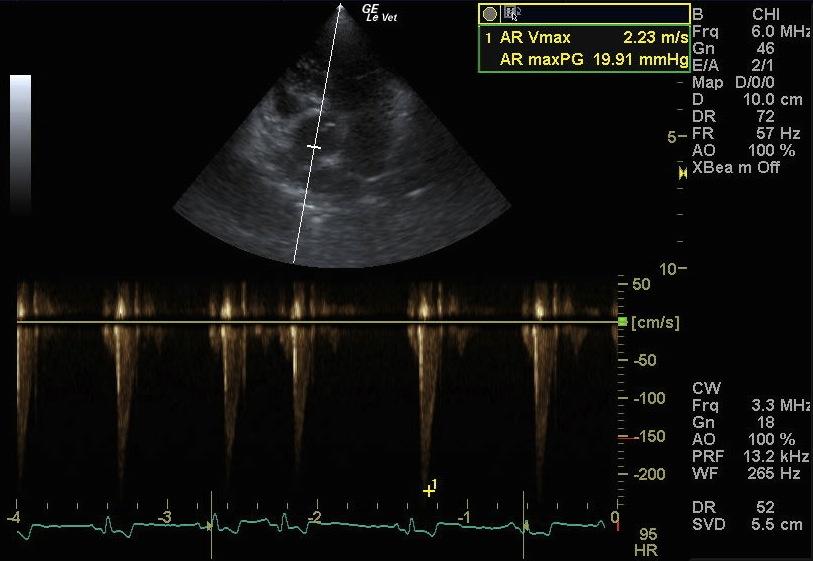Click the red marker on the velocity scale
This screenshot has width=813, height=561.
[x=623, y=438]
